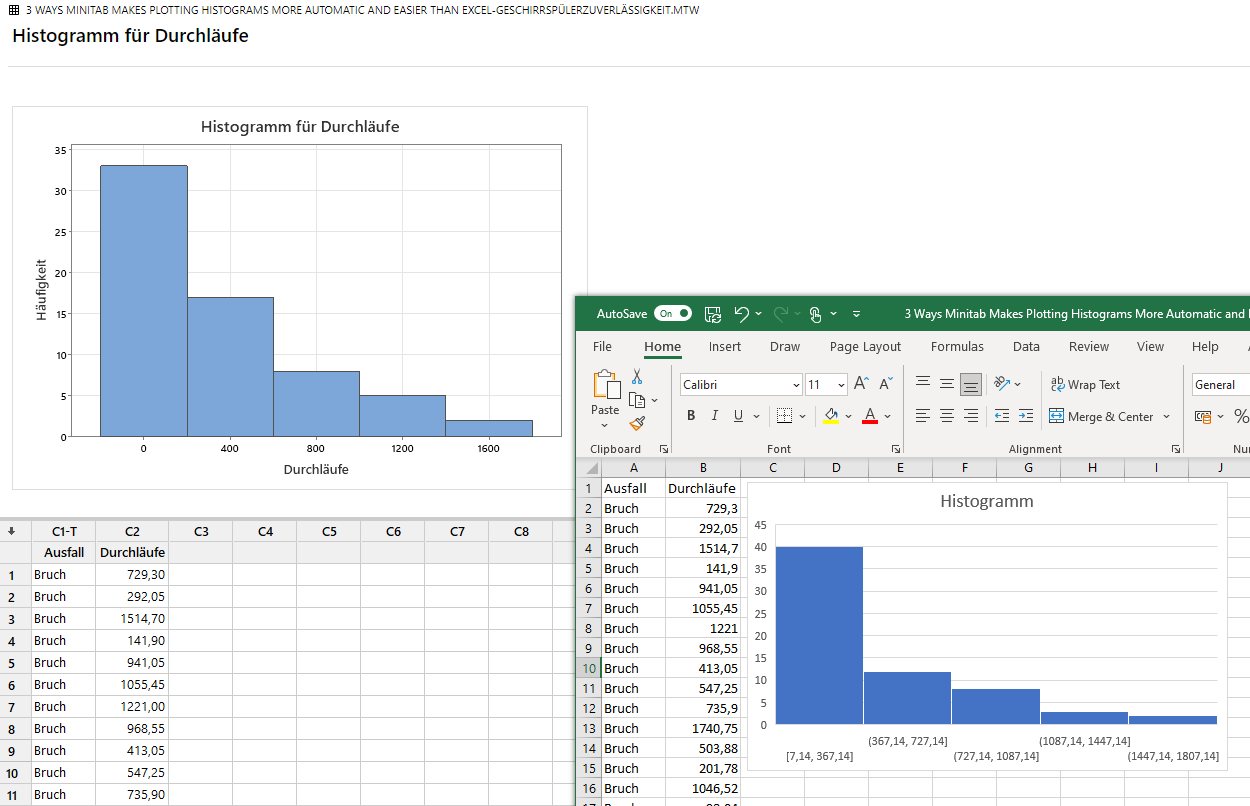Align text left in cell
Image resolution: width=1250 pixels, height=806 pixels.
[x=923, y=416]
